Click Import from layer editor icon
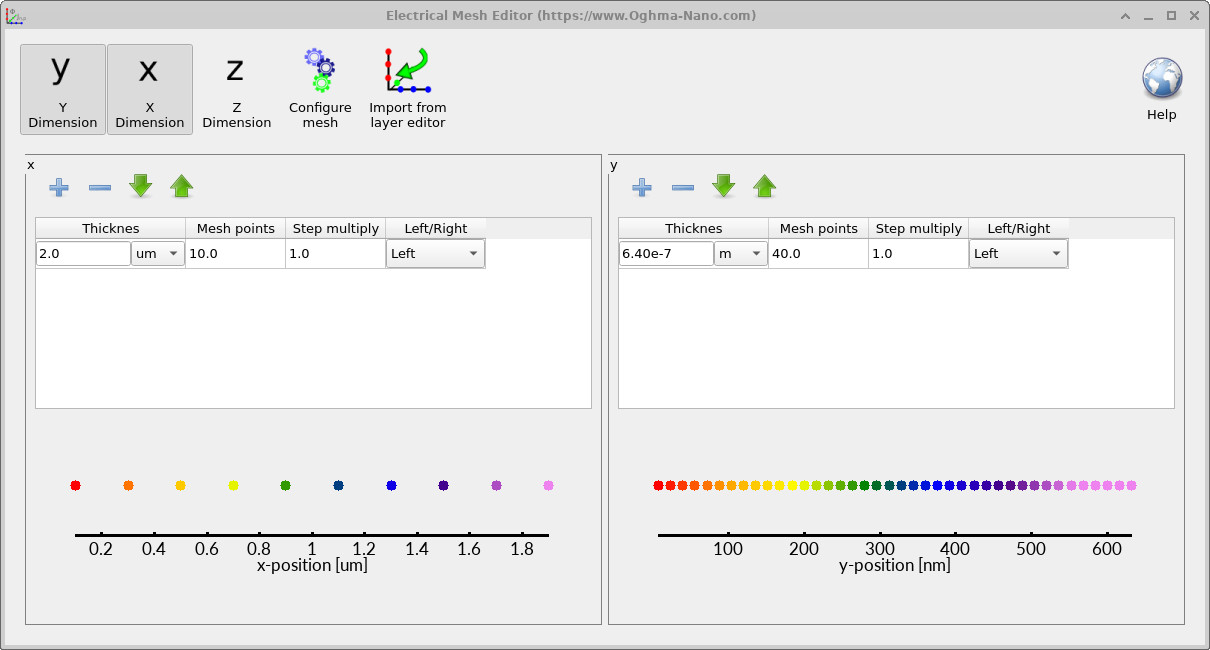The width and height of the screenshot is (1210, 650). coord(407,70)
